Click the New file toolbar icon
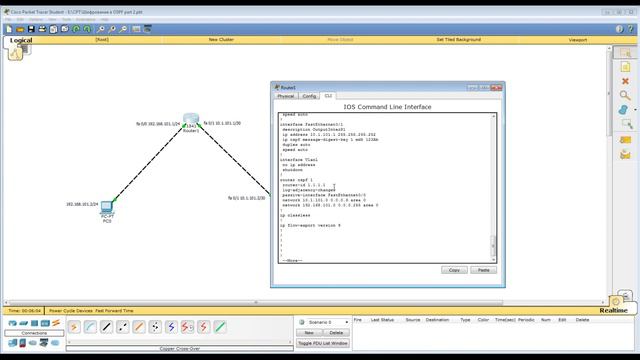The width and height of the screenshot is (640, 360). pos(9,29)
